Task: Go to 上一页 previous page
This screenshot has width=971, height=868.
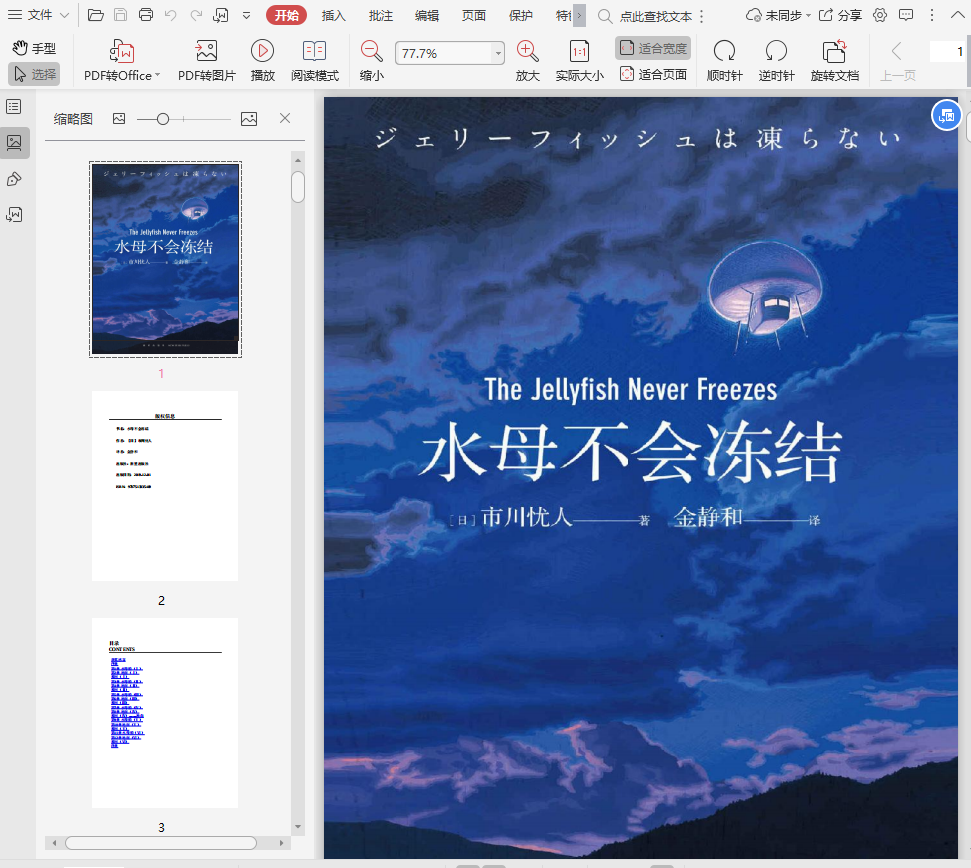Action: pos(898,60)
